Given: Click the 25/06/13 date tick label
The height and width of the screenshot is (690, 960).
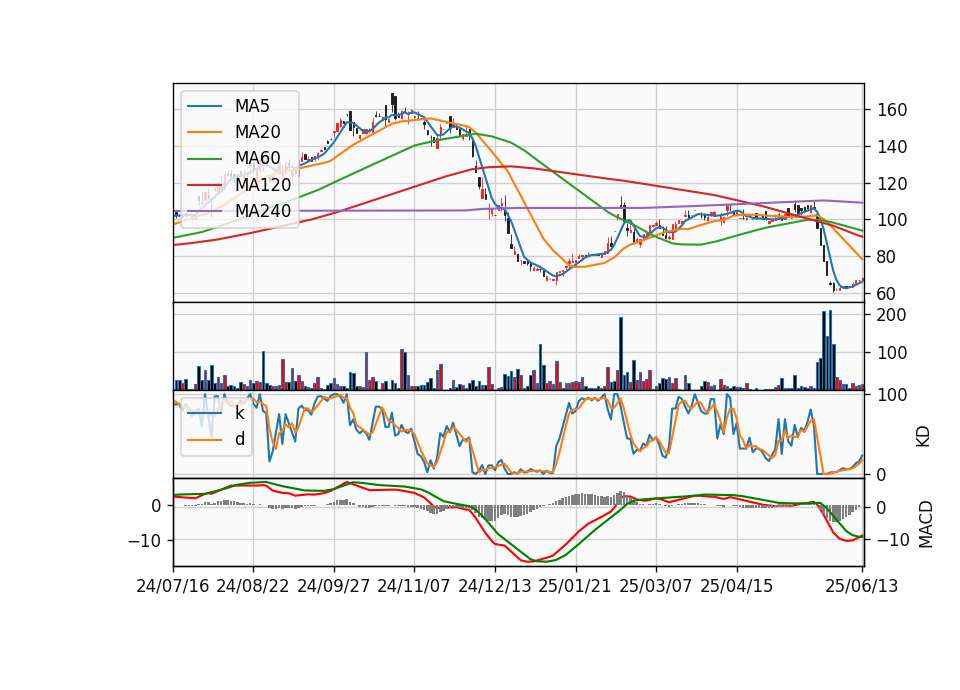Looking at the screenshot, I should tap(861, 586).
